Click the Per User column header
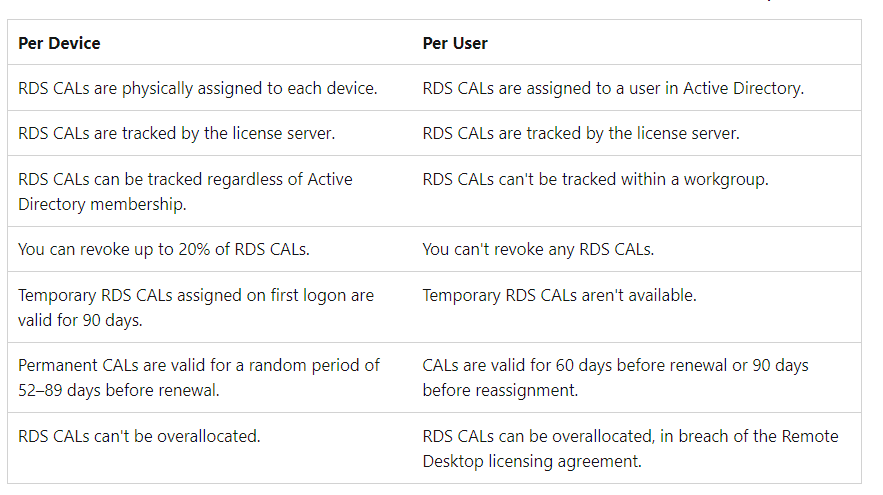The height and width of the screenshot is (495, 883). click(455, 44)
